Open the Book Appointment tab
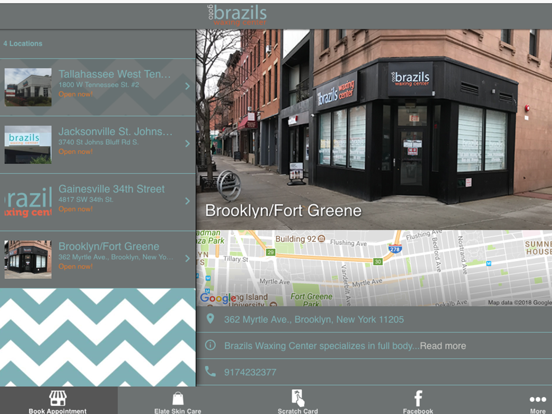The height and width of the screenshot is (414, 552). [58, 401]
